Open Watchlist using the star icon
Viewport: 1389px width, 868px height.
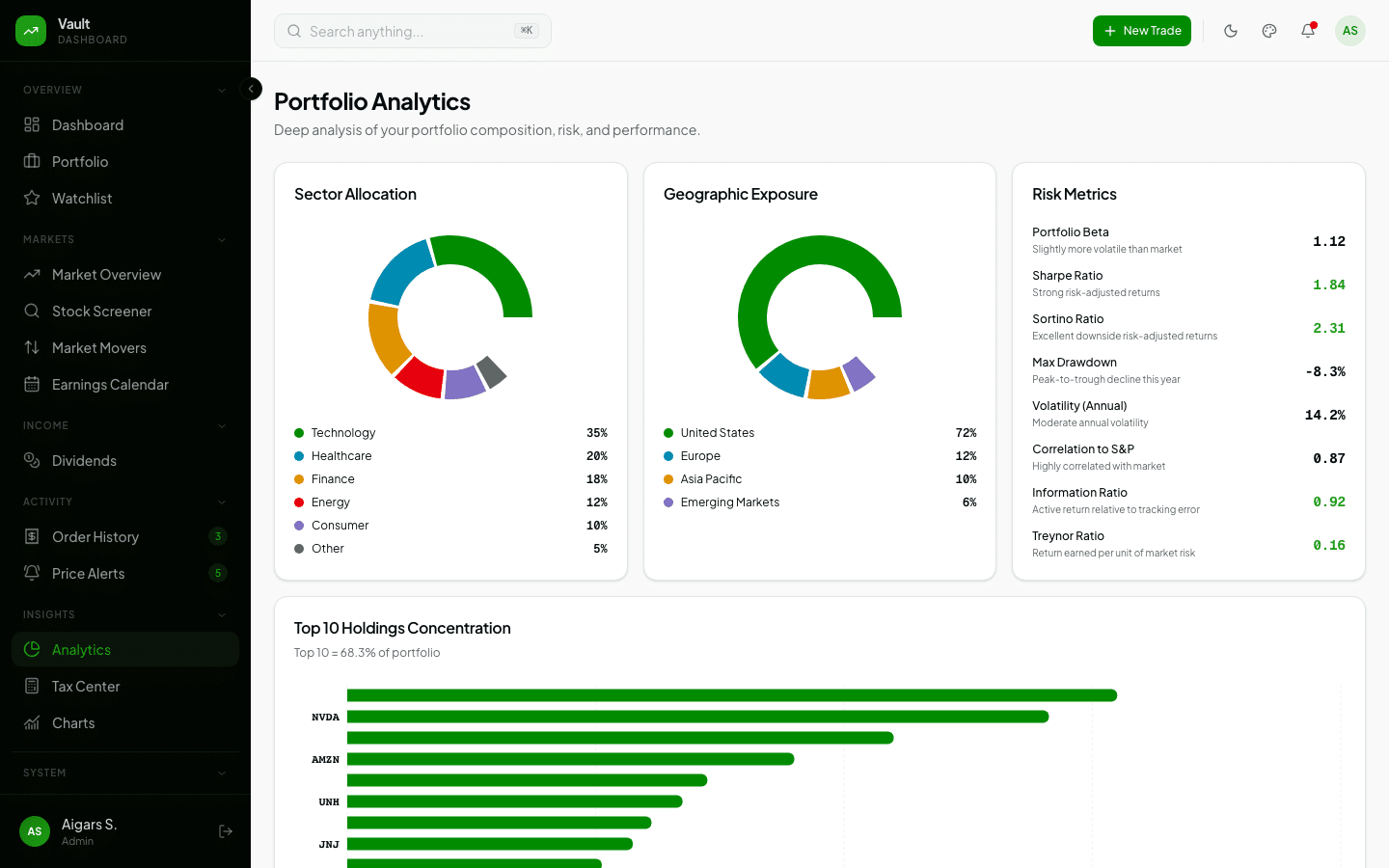(x=33, y=198)
